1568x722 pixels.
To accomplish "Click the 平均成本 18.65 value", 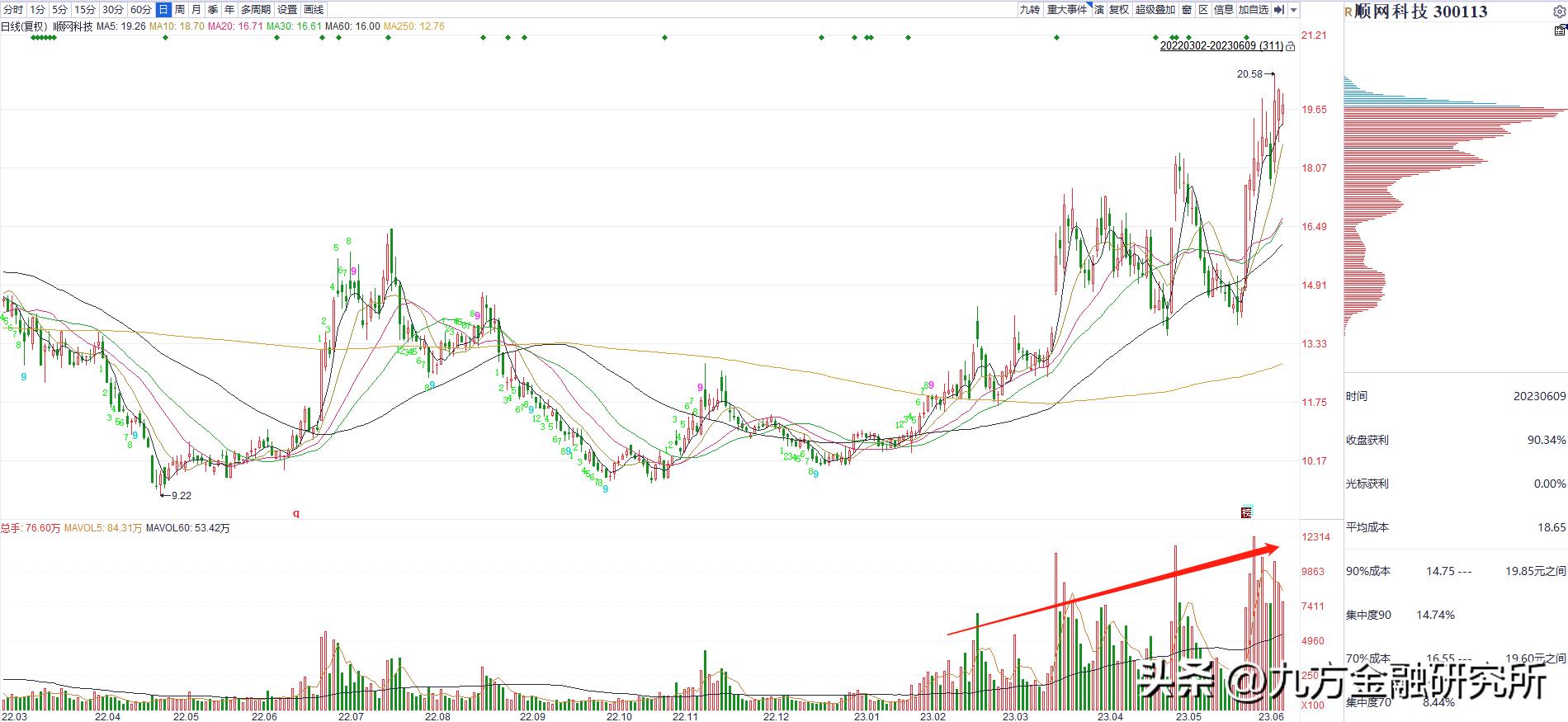I will (x=1551, y=527).
